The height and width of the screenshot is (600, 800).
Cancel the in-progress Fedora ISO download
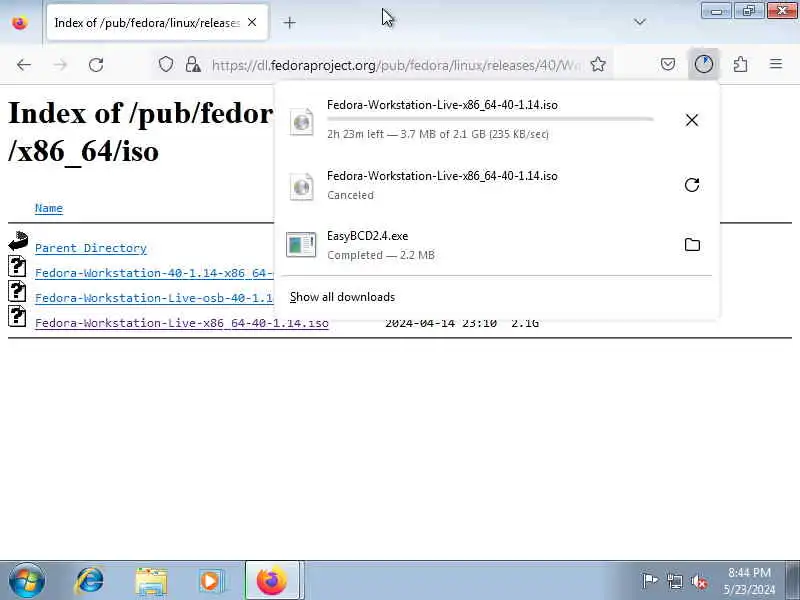pos(692,120)
